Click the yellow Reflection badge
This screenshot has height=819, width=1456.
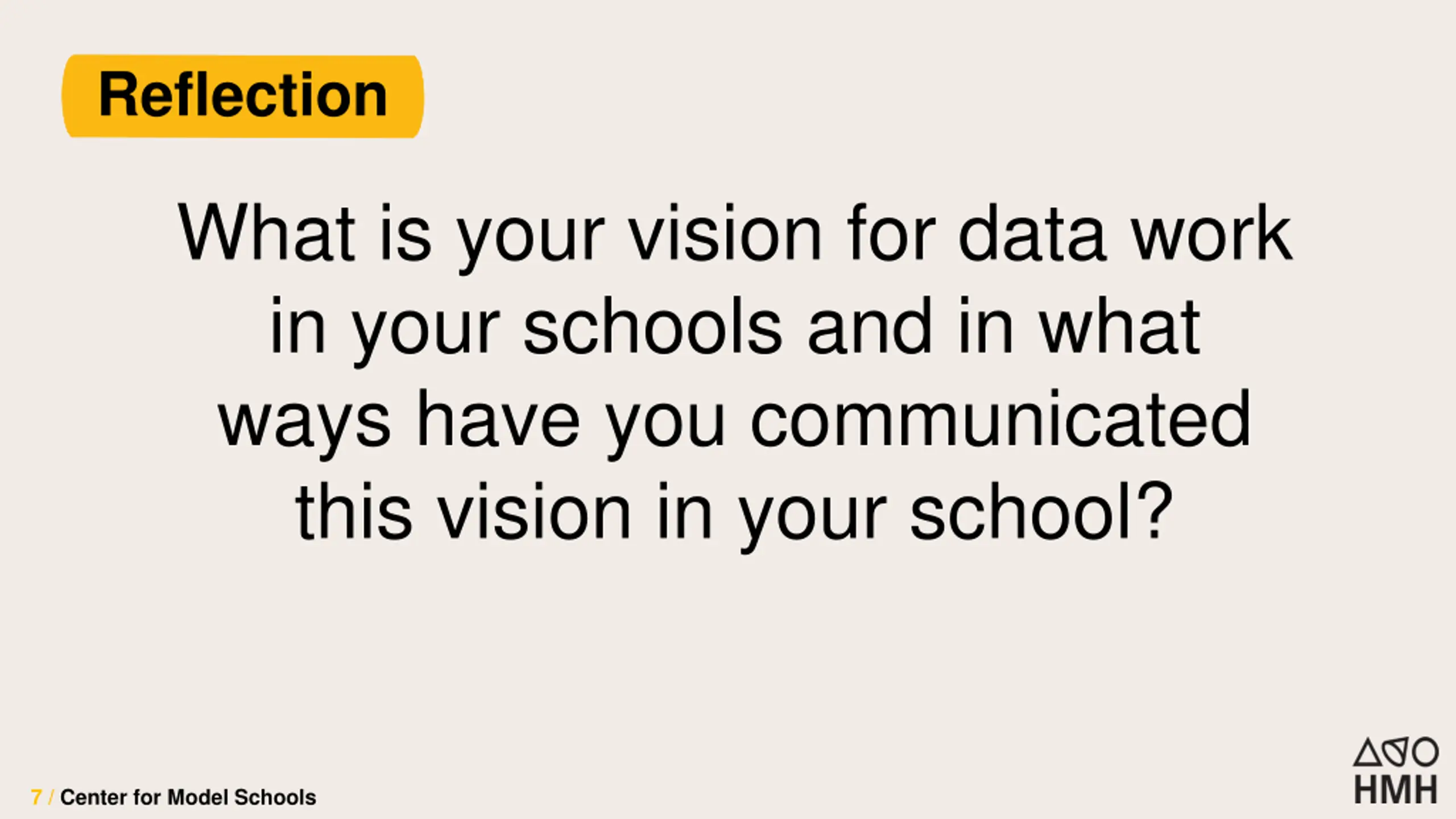coord(243,96)
